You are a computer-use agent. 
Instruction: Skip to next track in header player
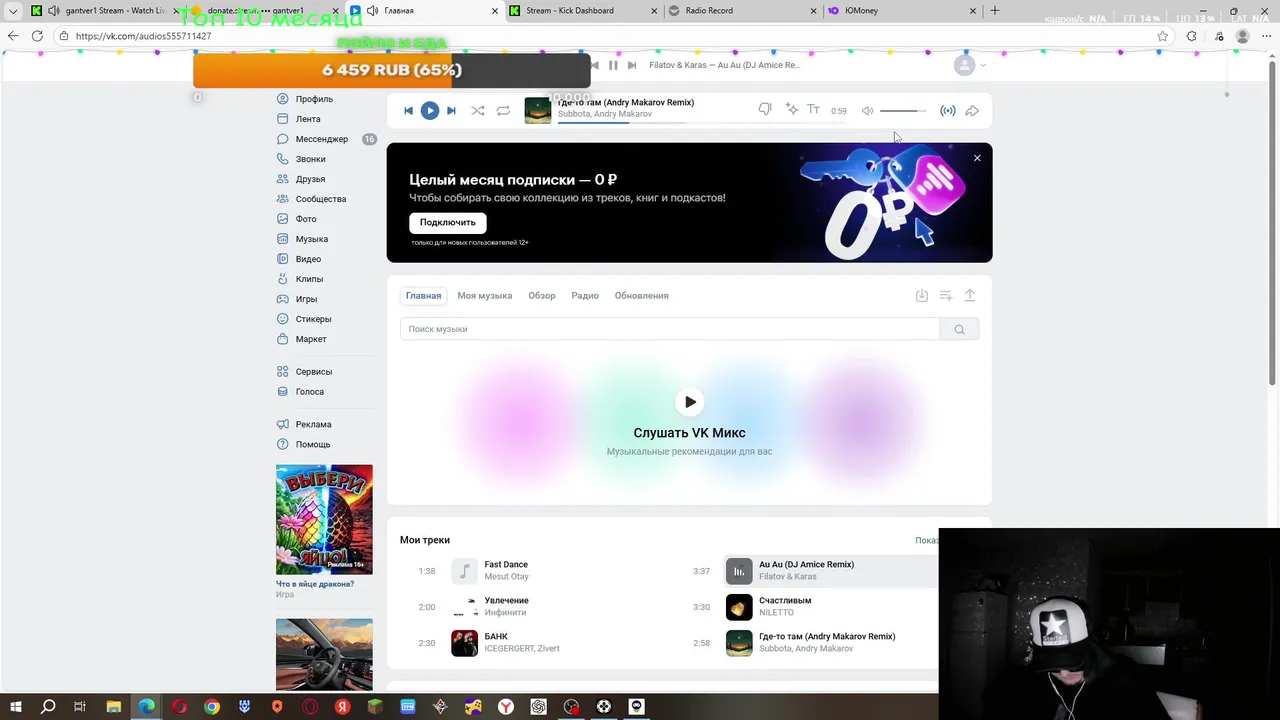click(632, 65)
